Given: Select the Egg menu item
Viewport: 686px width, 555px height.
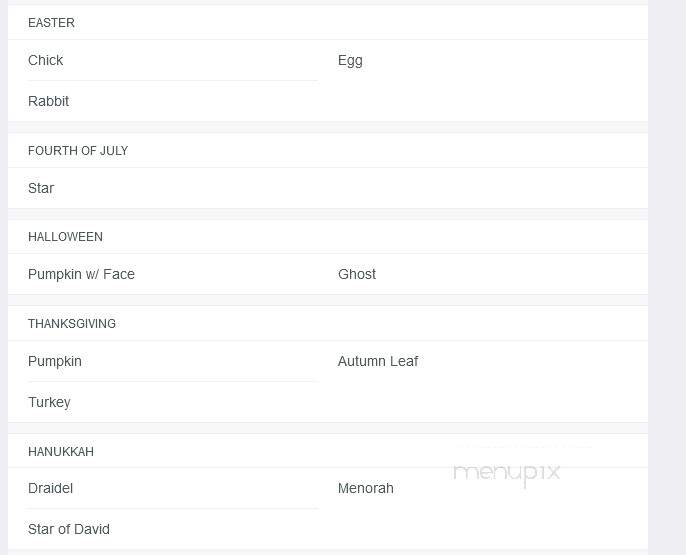Looking at the screenshot, I should click(x=350, y=61).
